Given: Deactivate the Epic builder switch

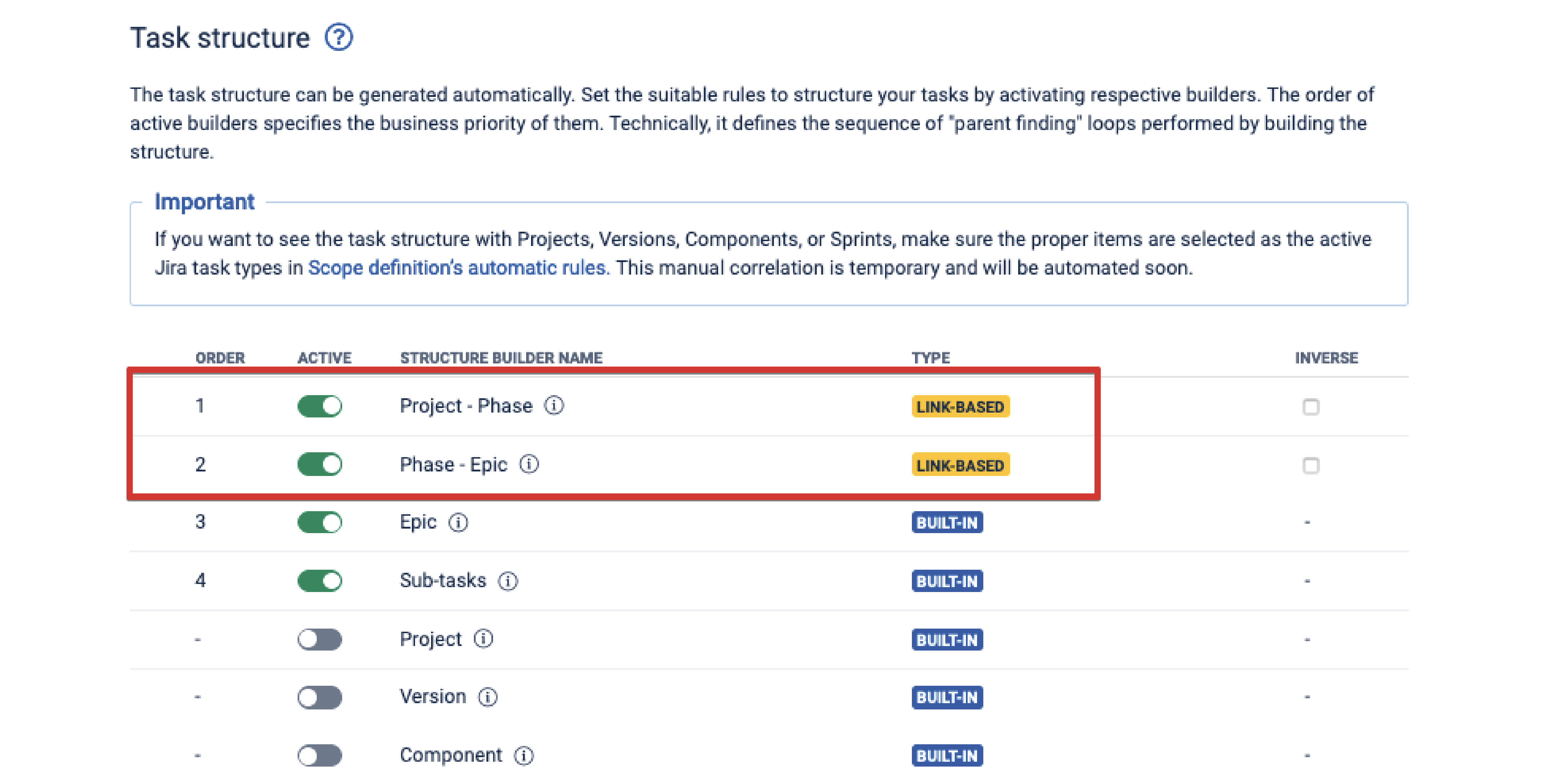Looking at the screenshot, I should pos(320,522).
